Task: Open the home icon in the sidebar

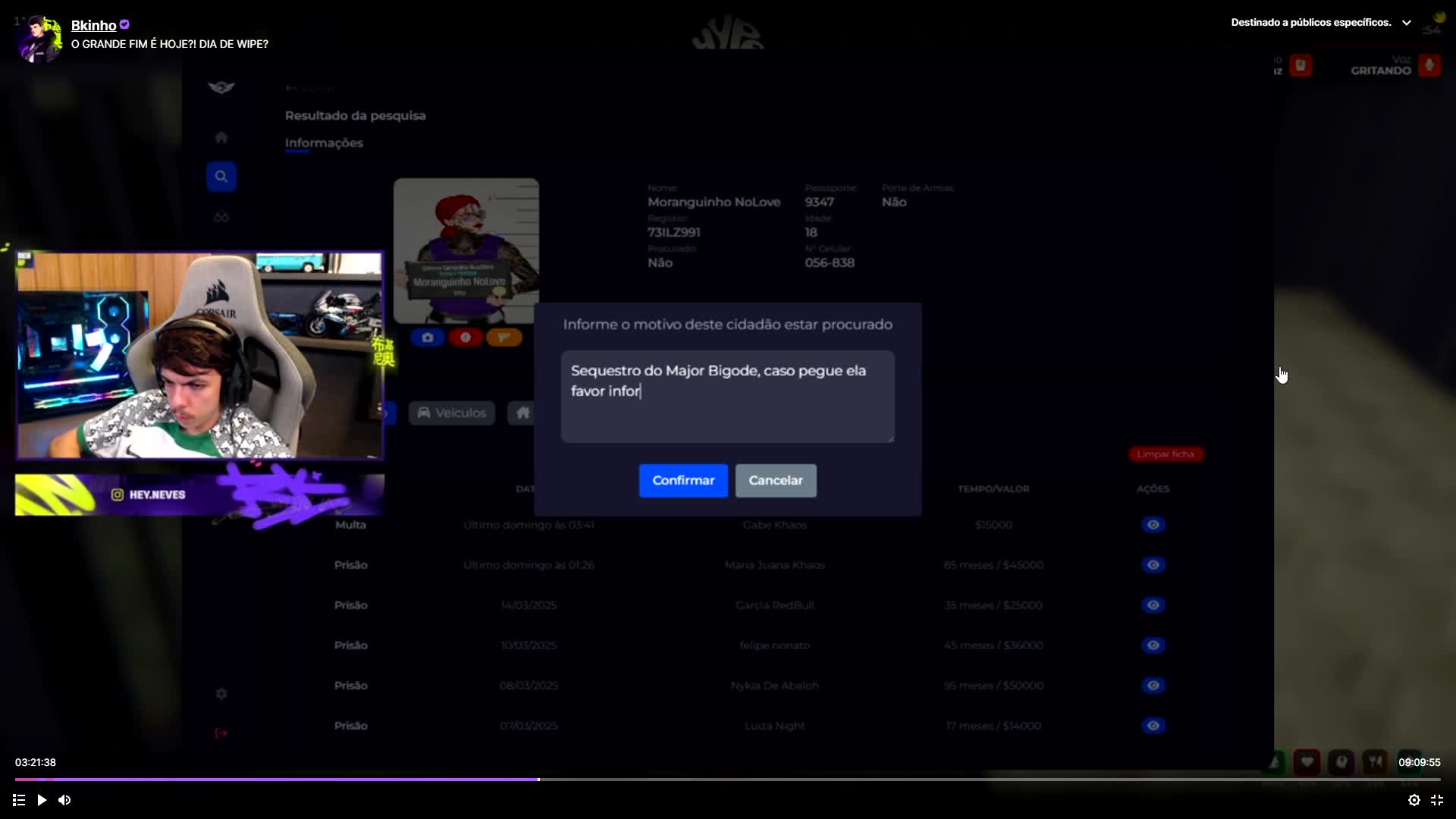Action: point(221,137)
